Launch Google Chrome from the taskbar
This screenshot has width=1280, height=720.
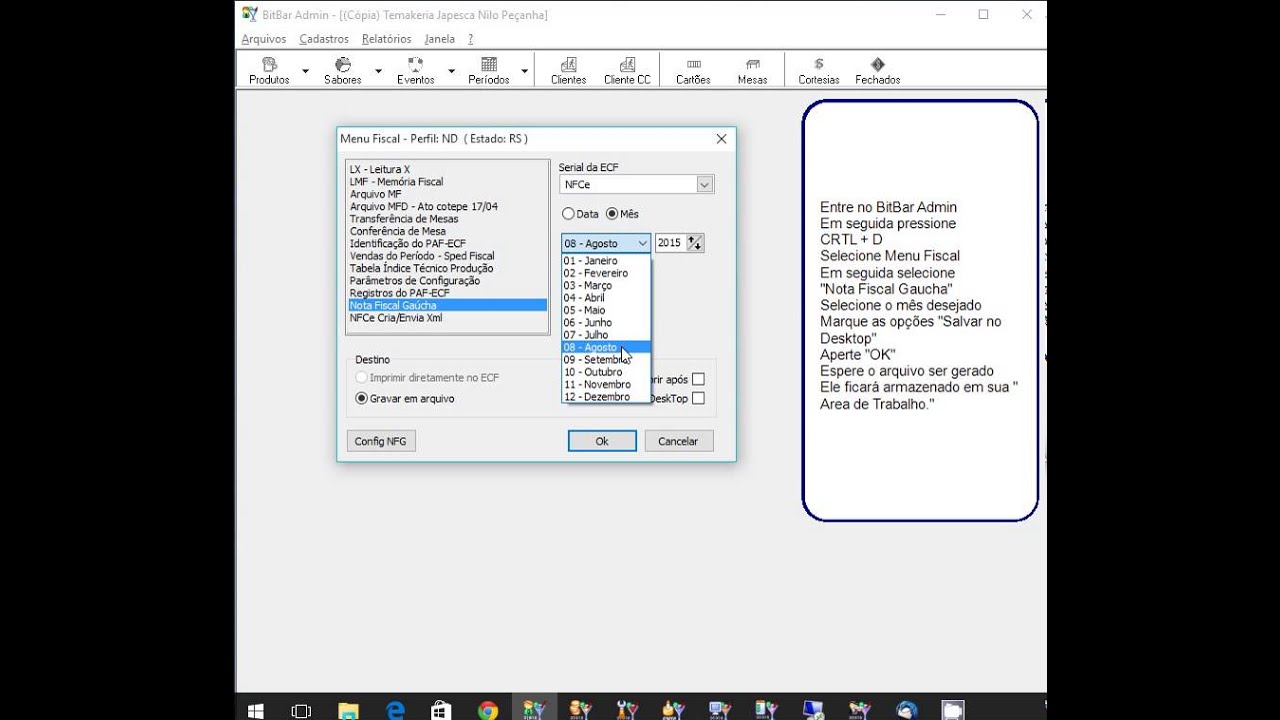pos(488,711)
